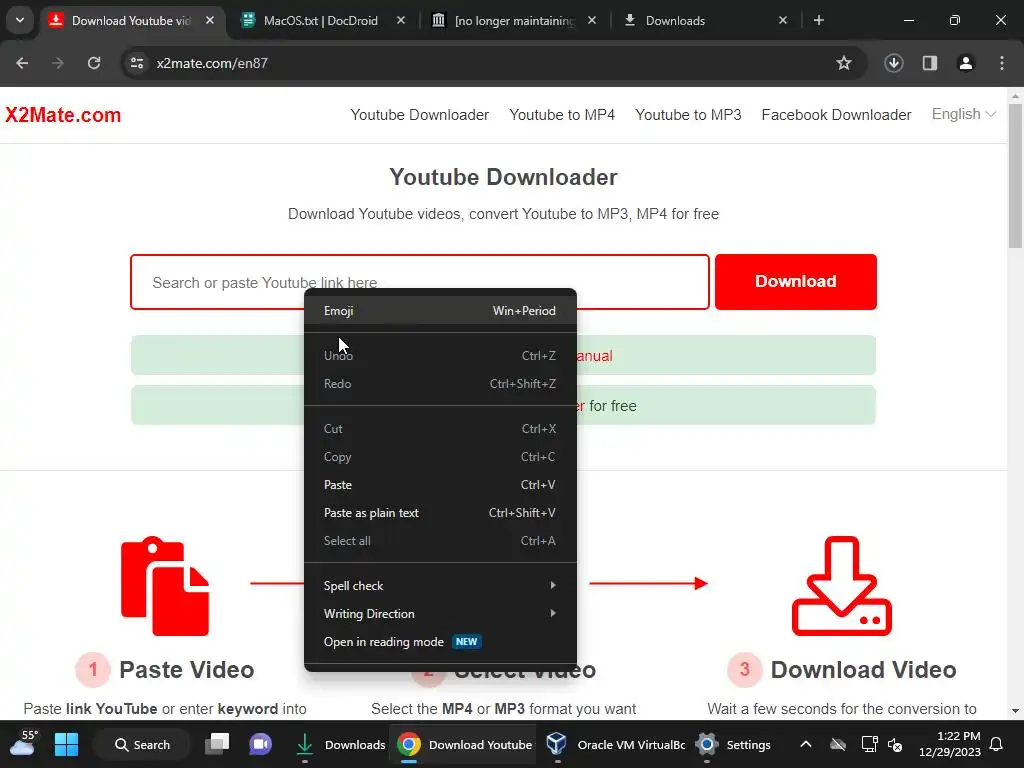The height and width of the screenshot is (768, 1024).
Task: Expand the Writing Direction submenu
Action: 440,614
